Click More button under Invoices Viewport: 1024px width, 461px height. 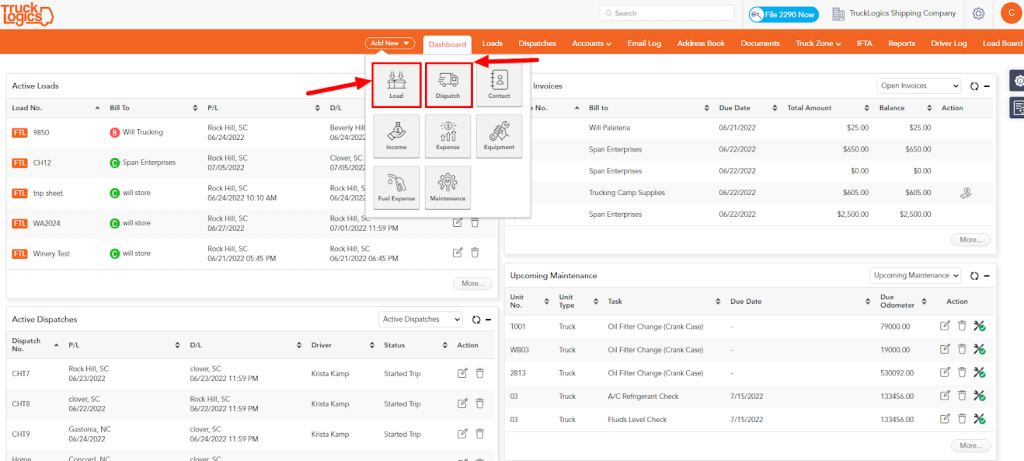tap(970, 240)
